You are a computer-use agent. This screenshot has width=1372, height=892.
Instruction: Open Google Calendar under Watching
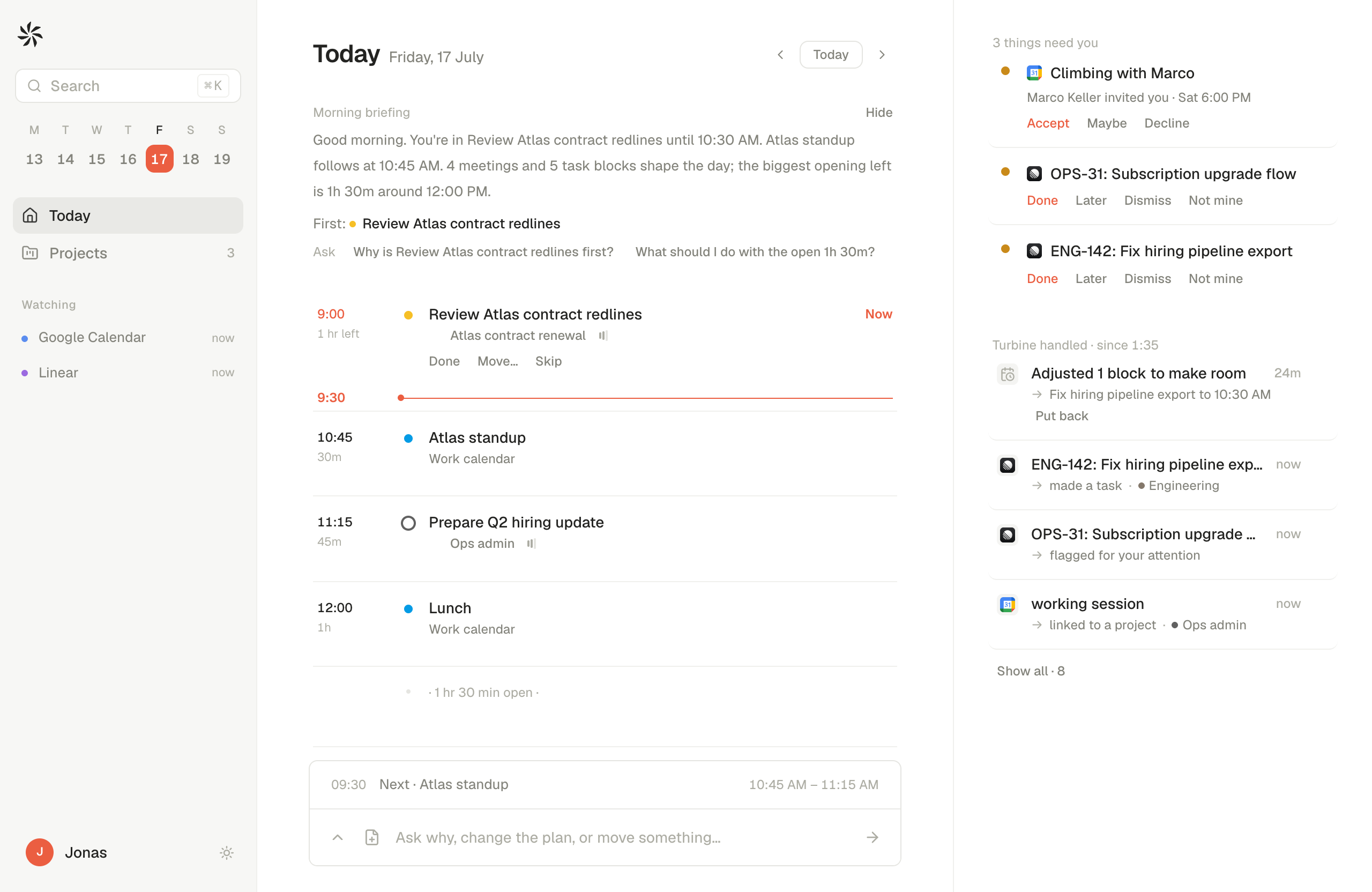point(128,337)
